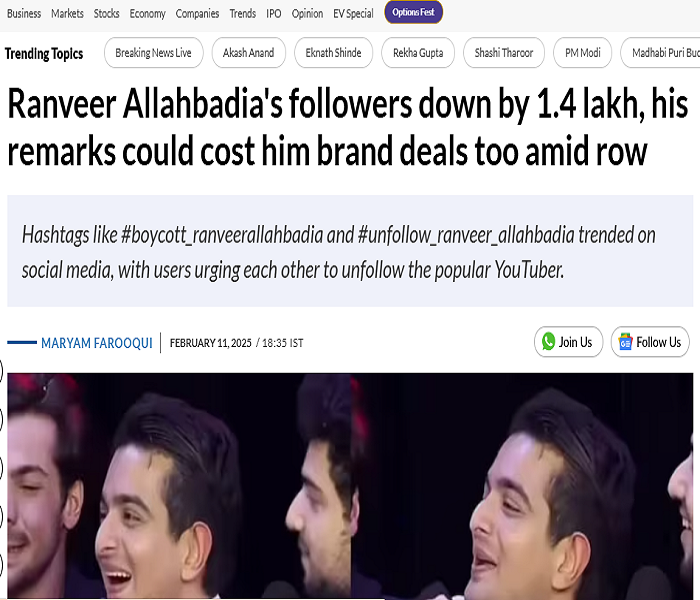700x600 pixels.
Task: Select the Akash Anand trending topic
Action: coord(249,53)
